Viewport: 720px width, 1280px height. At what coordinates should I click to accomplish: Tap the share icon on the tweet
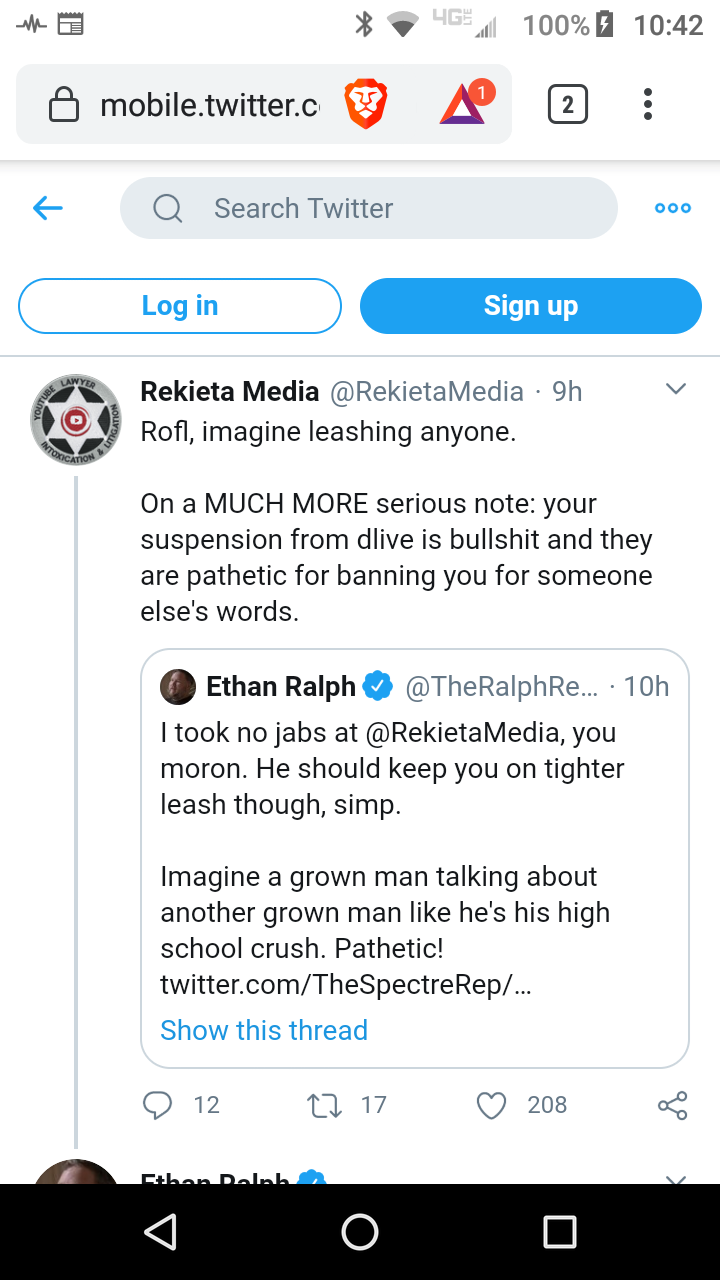click(673, 1105)
